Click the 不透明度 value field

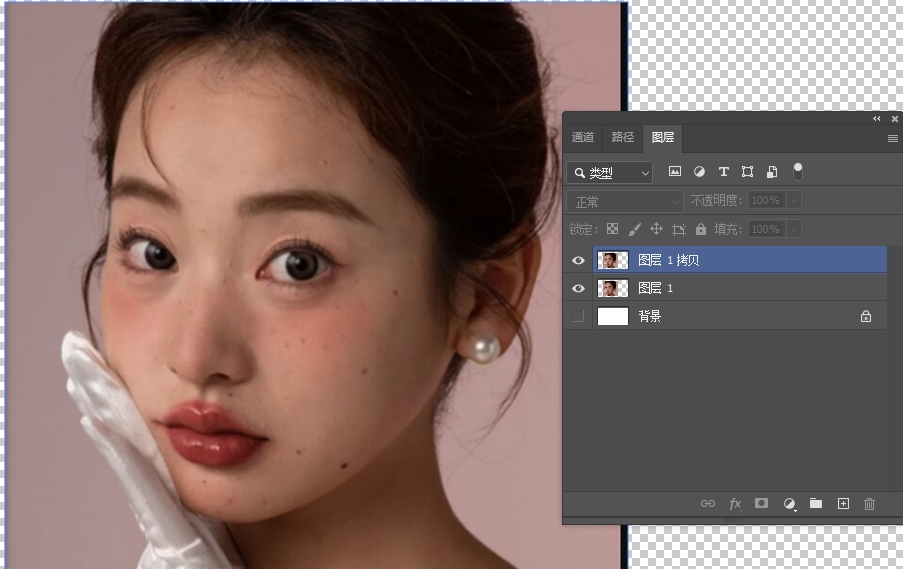coord(767,200)
